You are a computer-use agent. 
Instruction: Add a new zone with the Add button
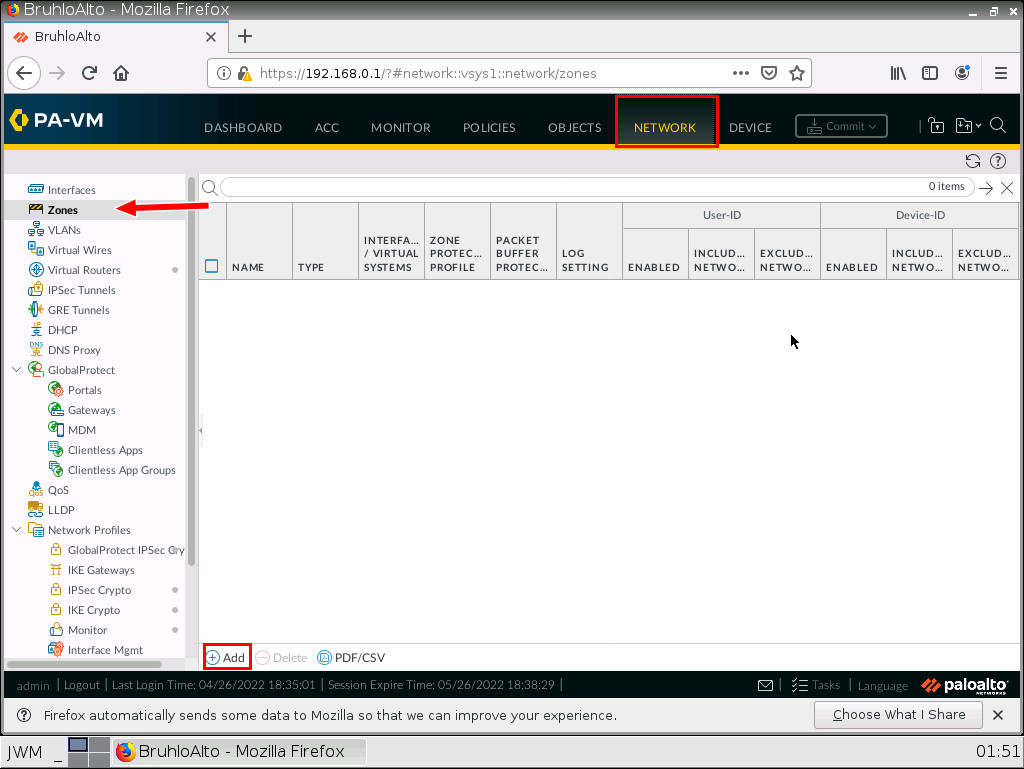227,657
